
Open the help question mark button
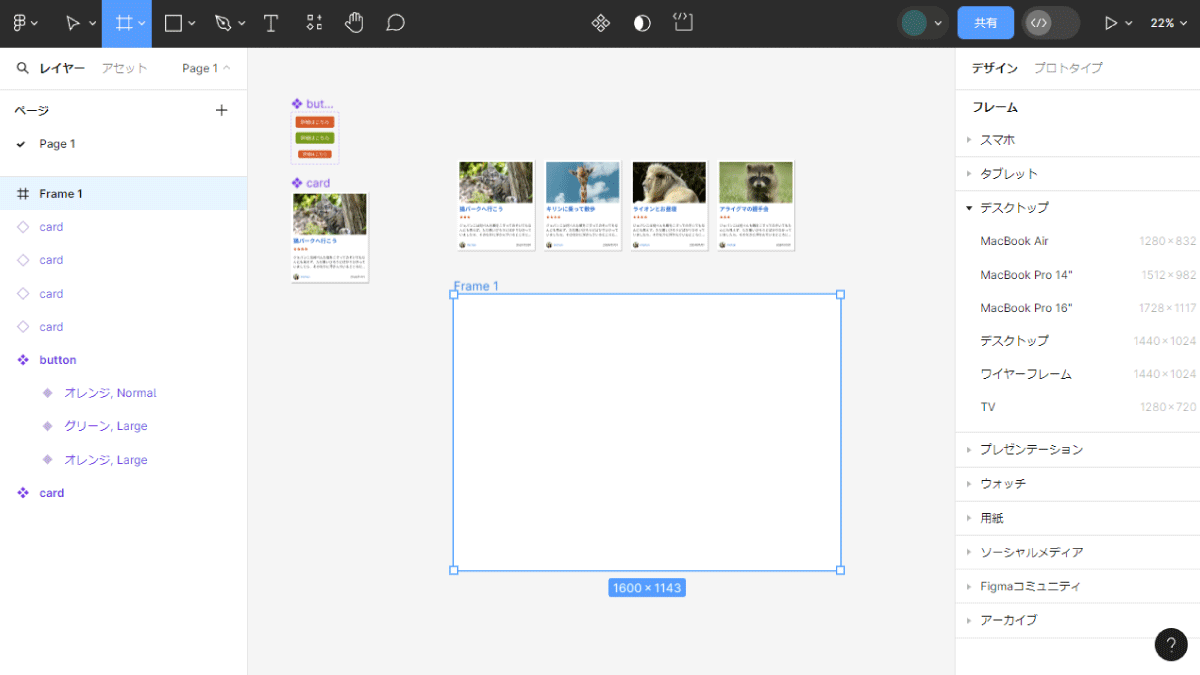click(1171, 644)
